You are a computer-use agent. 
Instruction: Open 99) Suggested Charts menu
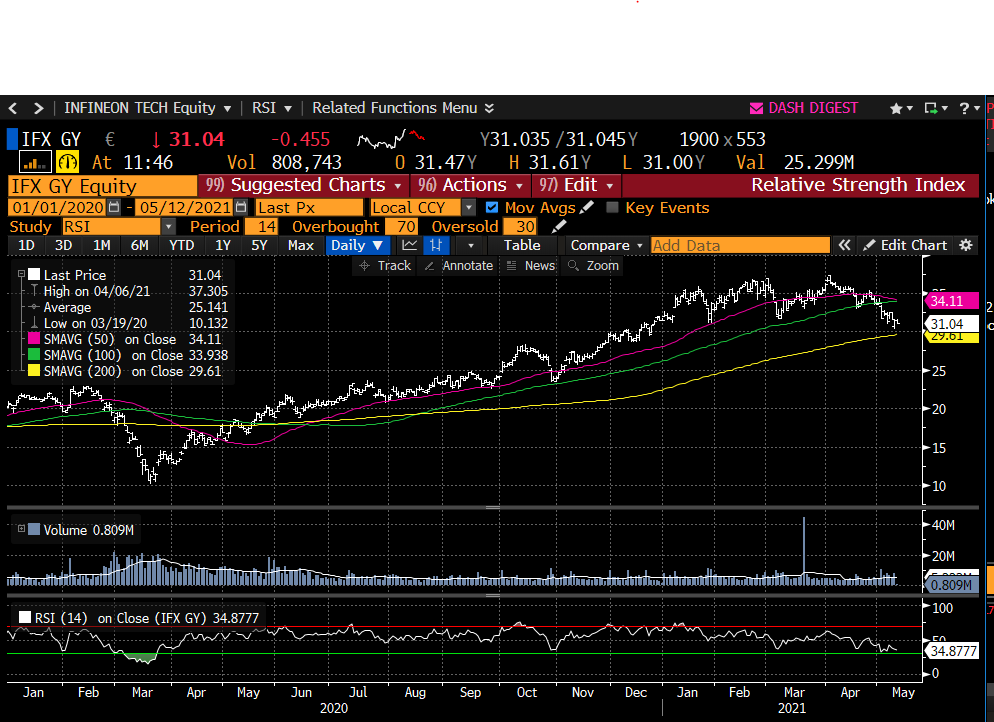coord(304,185)
